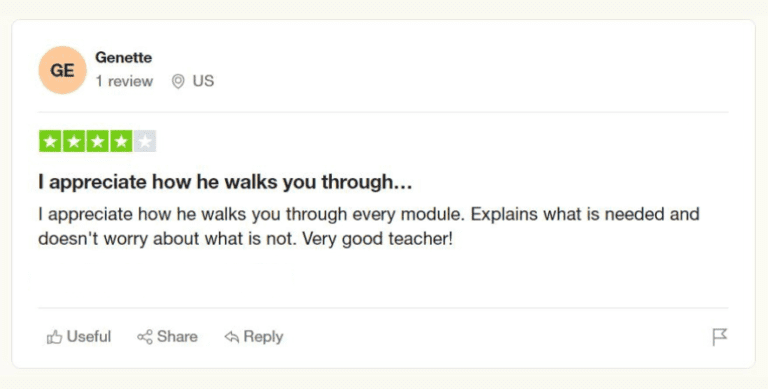This screenshot has height=389, width=768.
Task: Select the fourth green star
Action: [x=120, y=141]
